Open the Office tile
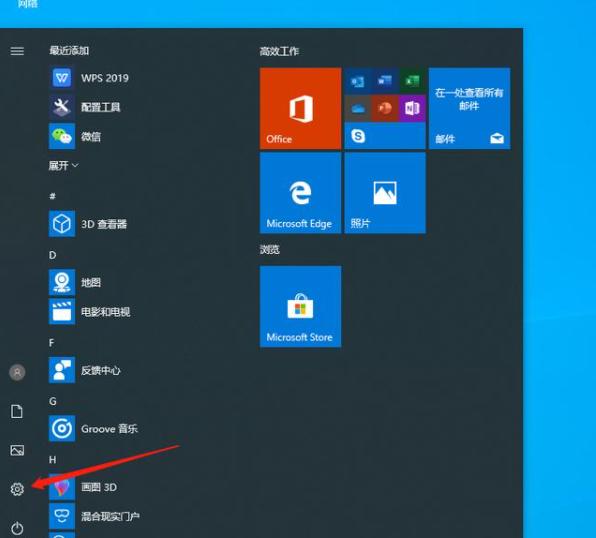 tap(300, 108)
